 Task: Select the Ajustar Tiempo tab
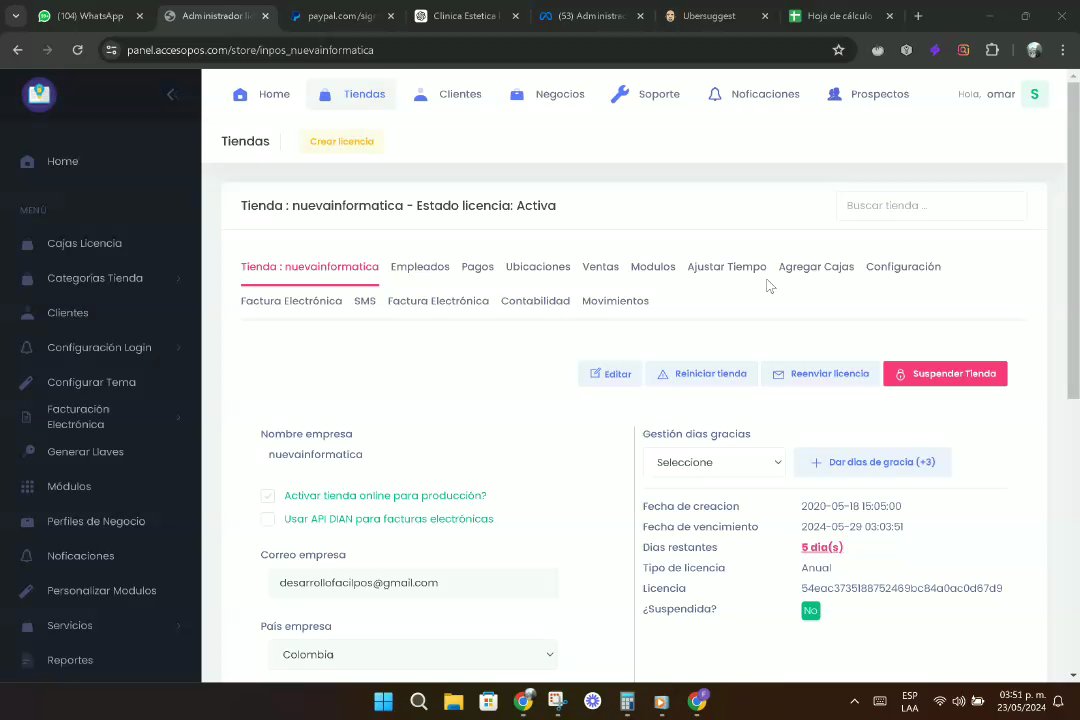pyautogui.click(x=727, y=267)
